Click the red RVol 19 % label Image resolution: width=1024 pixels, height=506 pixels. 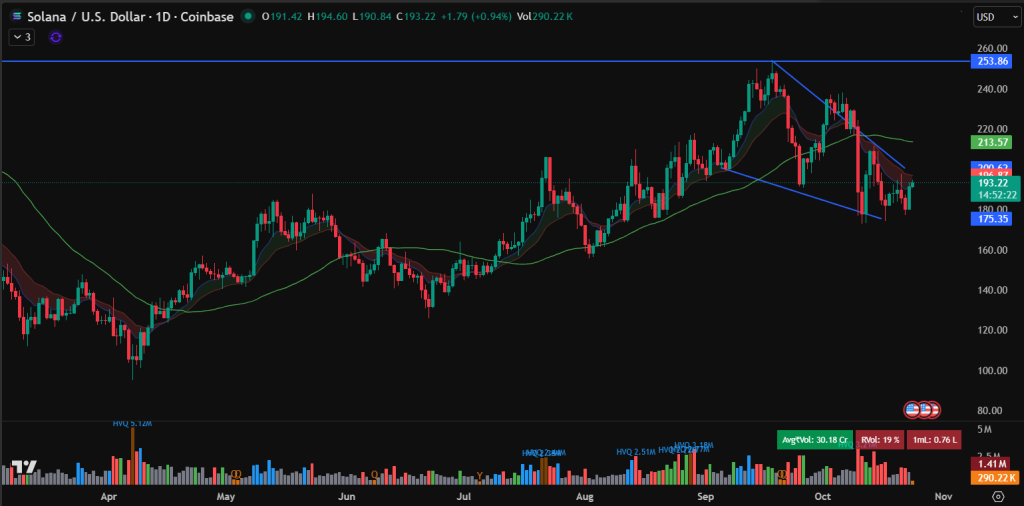(x=879, y=440)
